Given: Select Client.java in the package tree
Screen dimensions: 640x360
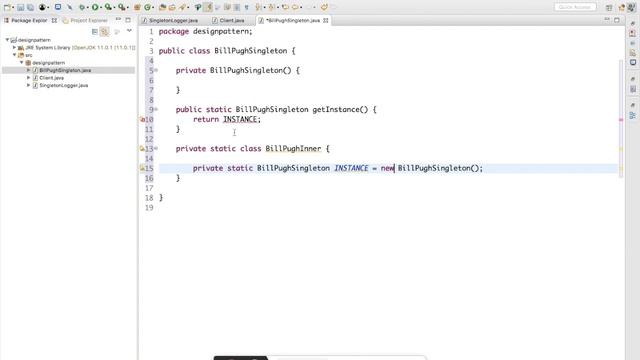Looking at the screenshot, I should click(51, 78).
